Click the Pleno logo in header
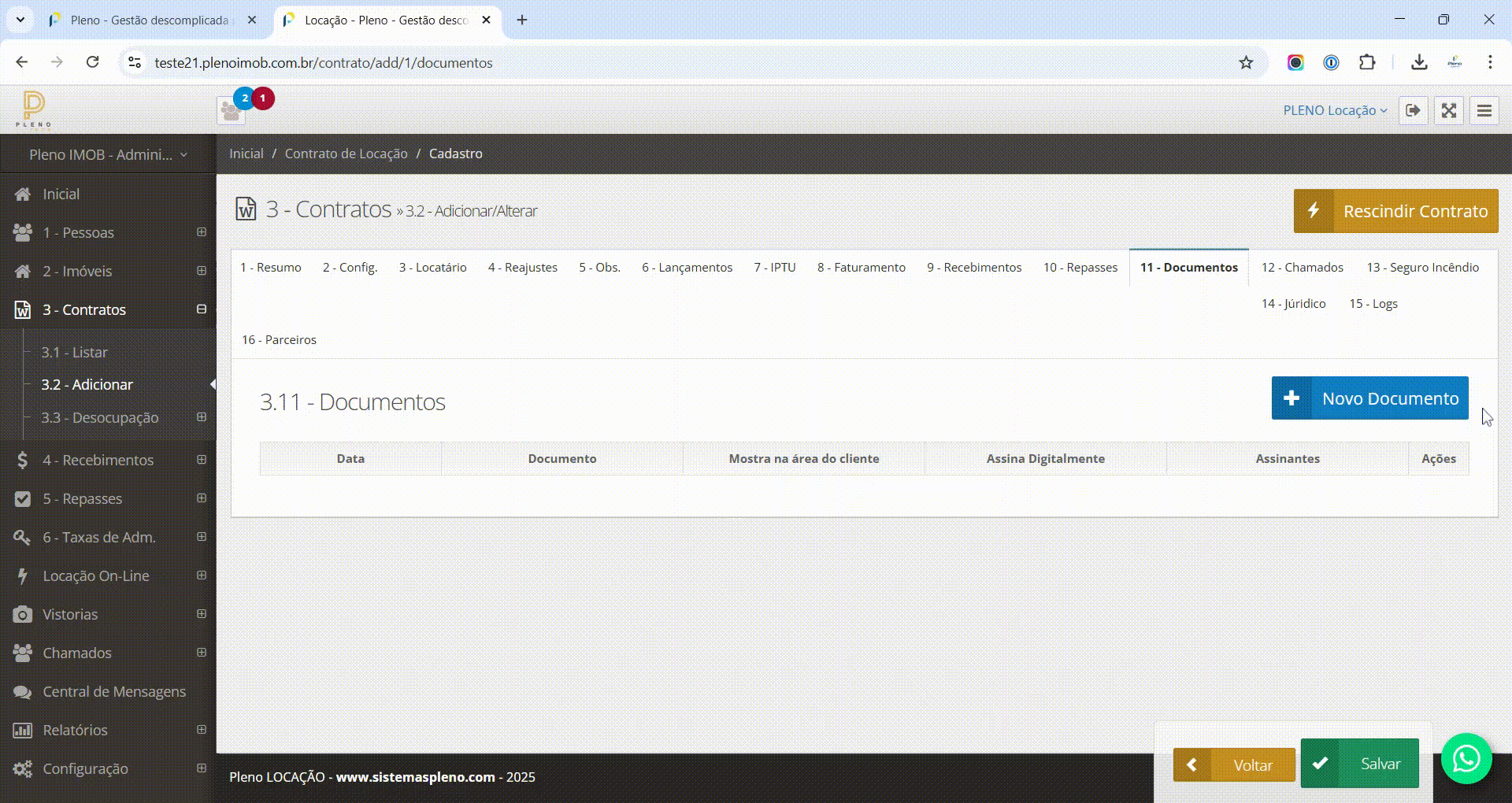Image resolution: width=1512 pixels, height=803 pixels. pyautogui.click(x=33, y=109)
